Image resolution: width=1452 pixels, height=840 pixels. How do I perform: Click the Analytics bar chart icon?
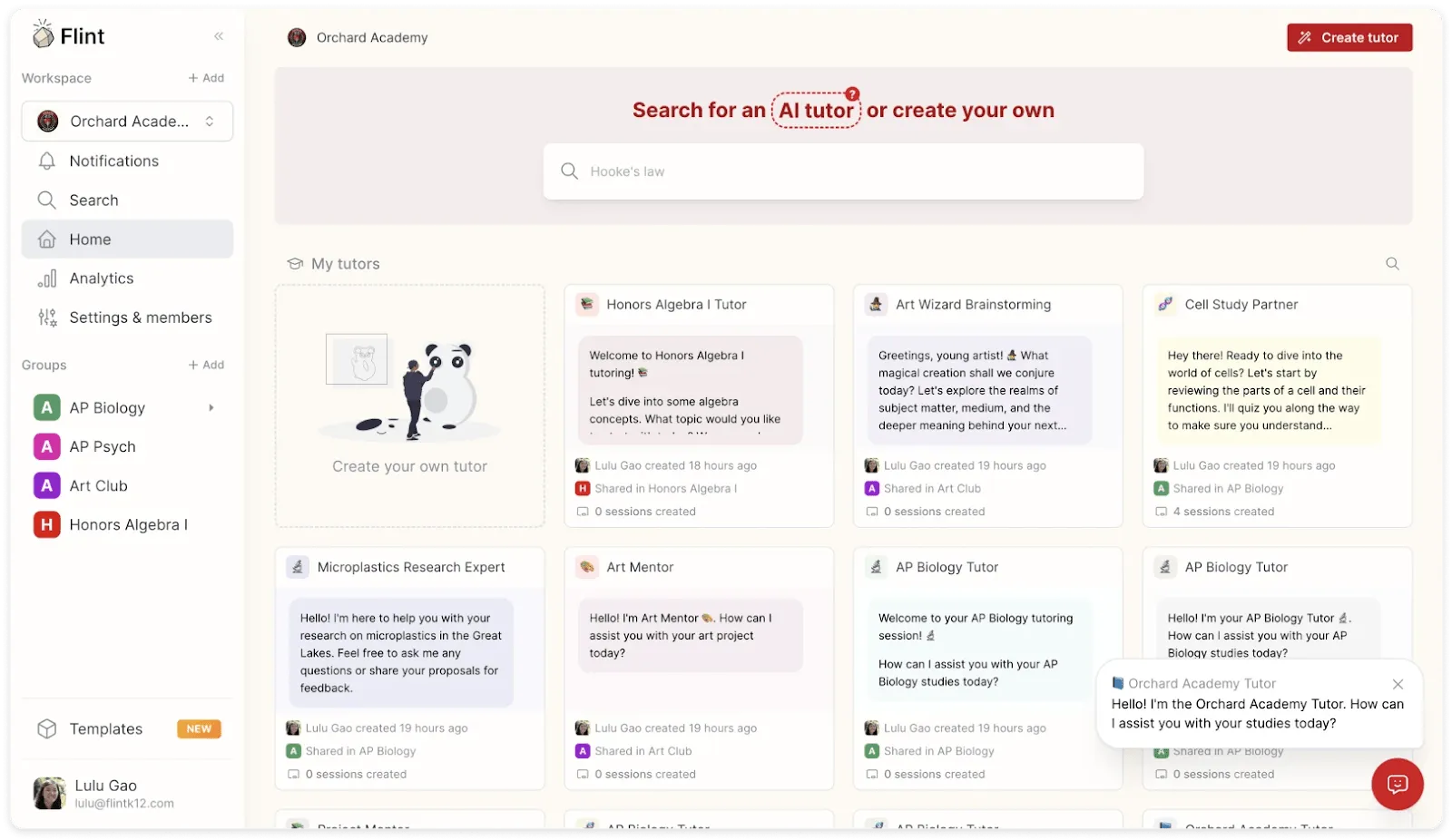(47, 278)
